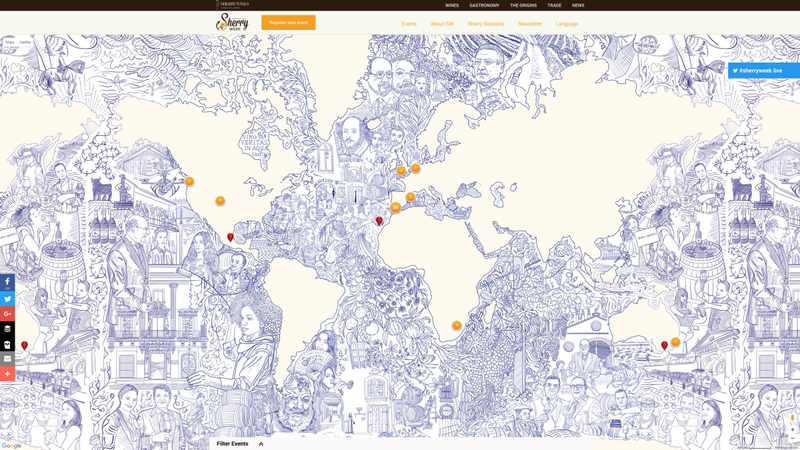Share on Google Plus sidebar icon
The height and width of the screenshot is (450, 800).
(7, 314)
